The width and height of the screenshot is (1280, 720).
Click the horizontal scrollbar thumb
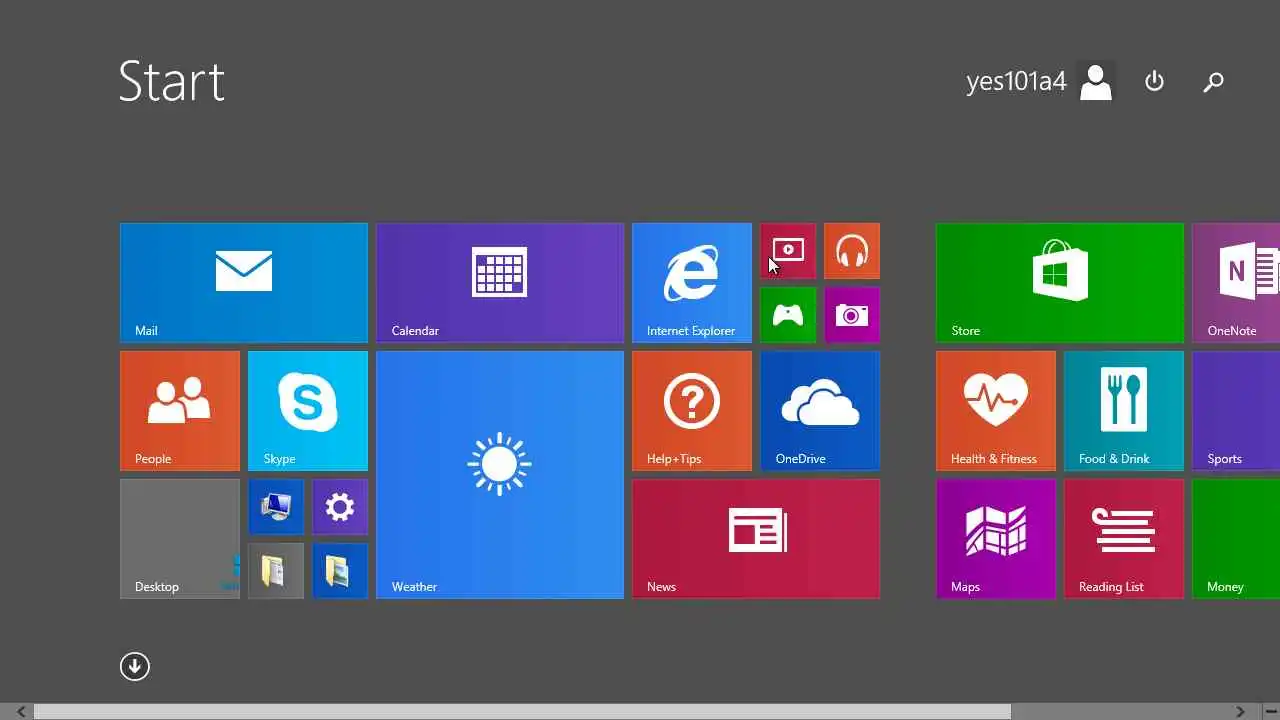tap(522, 712)
